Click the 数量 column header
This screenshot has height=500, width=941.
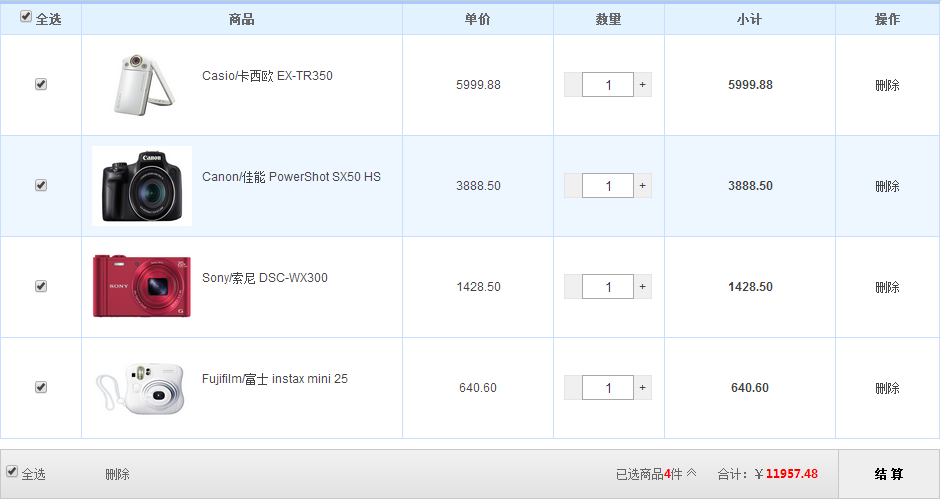[609, 19]
